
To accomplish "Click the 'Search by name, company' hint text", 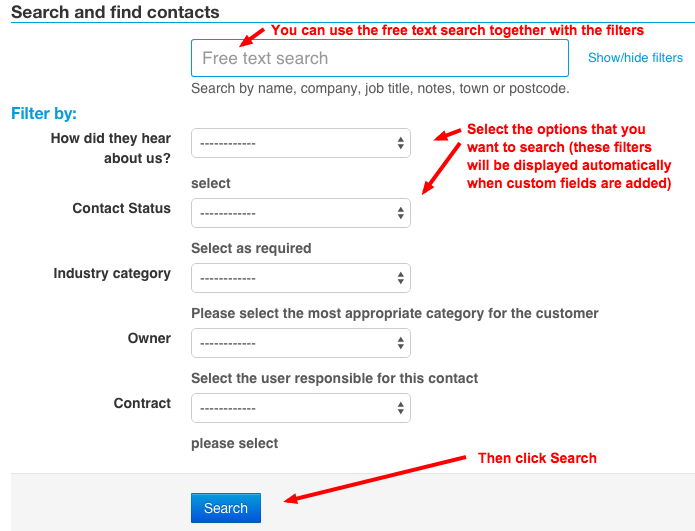I will (380, 88).
